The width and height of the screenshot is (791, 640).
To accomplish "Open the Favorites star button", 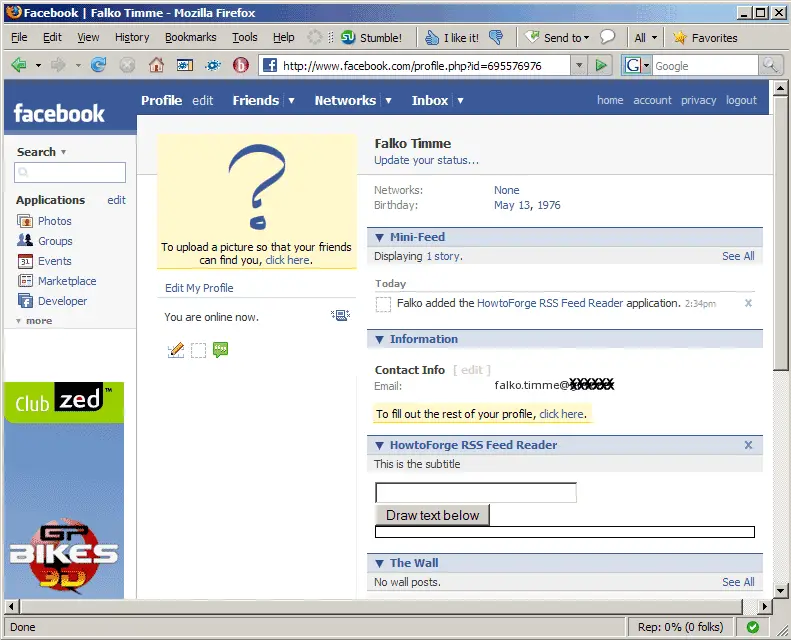I will click(x=705, y=37).
